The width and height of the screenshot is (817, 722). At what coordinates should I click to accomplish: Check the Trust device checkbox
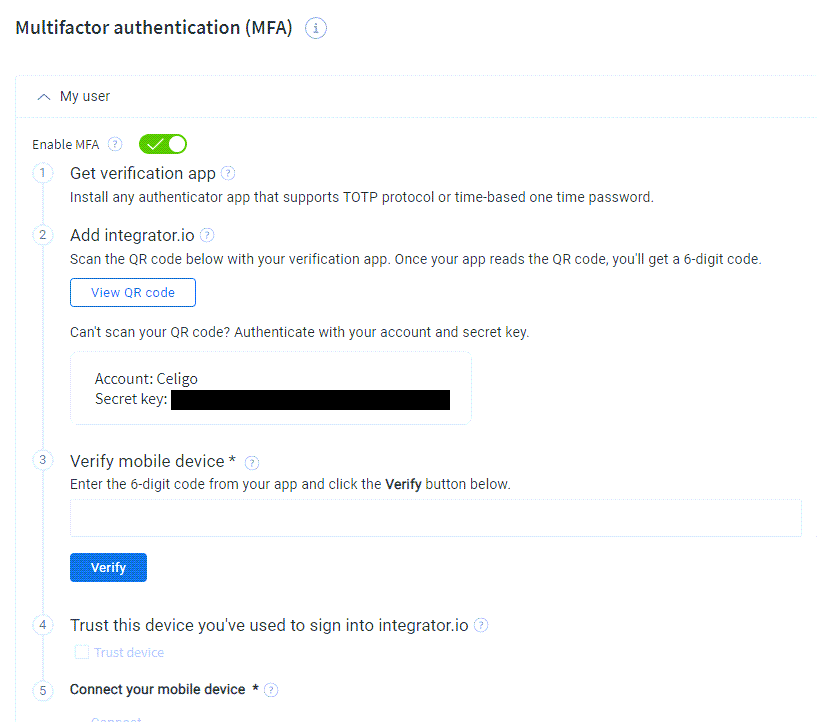82,652
